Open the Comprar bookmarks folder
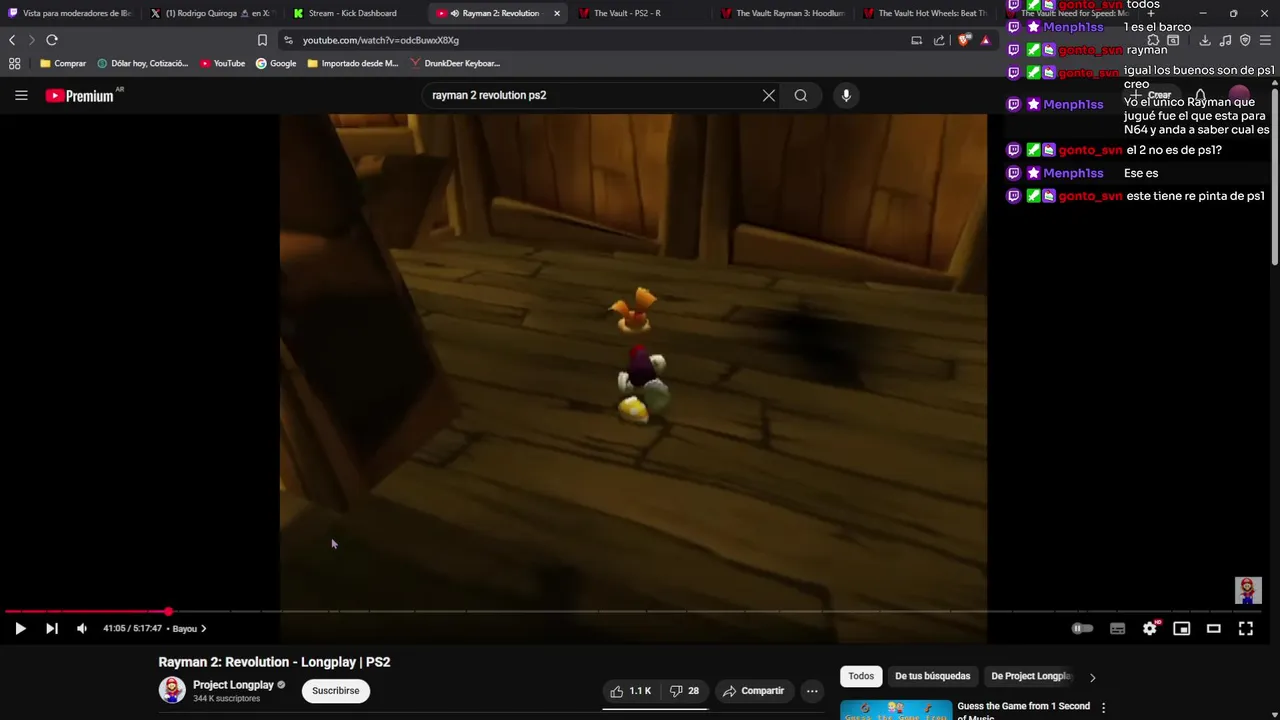 pos(63,63)
